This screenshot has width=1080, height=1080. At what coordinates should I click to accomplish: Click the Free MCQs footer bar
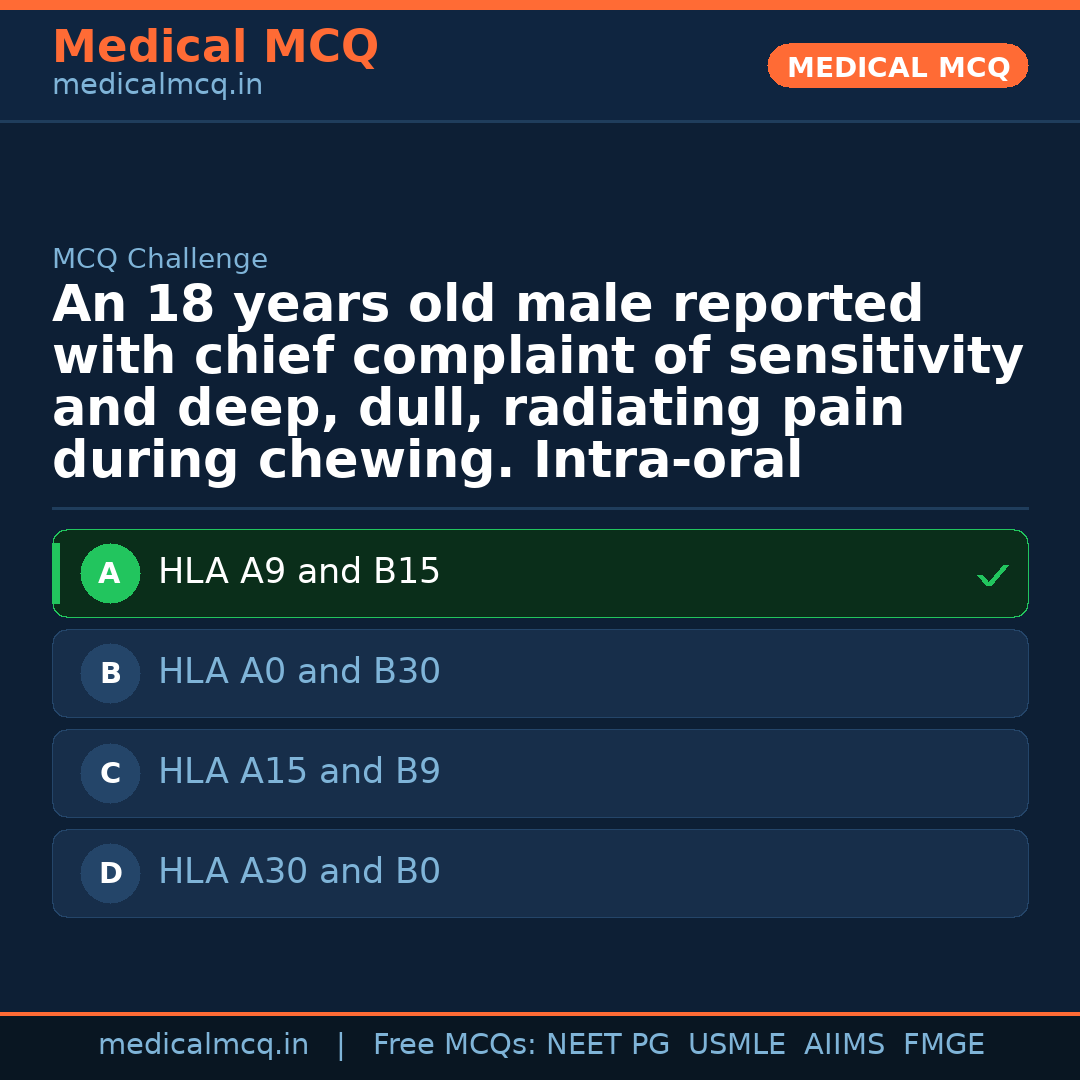tap(540, 1044)
